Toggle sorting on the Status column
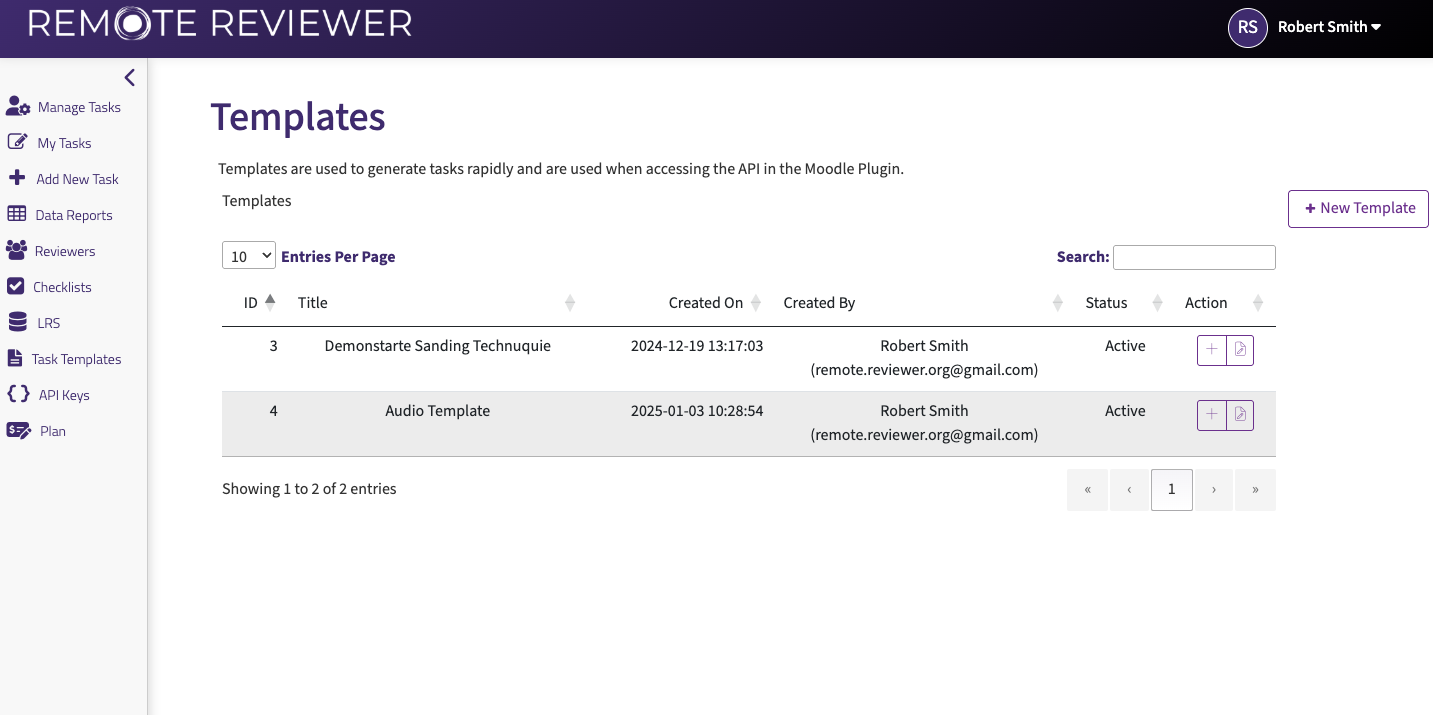1433x715 pixels. (1157, 301)
